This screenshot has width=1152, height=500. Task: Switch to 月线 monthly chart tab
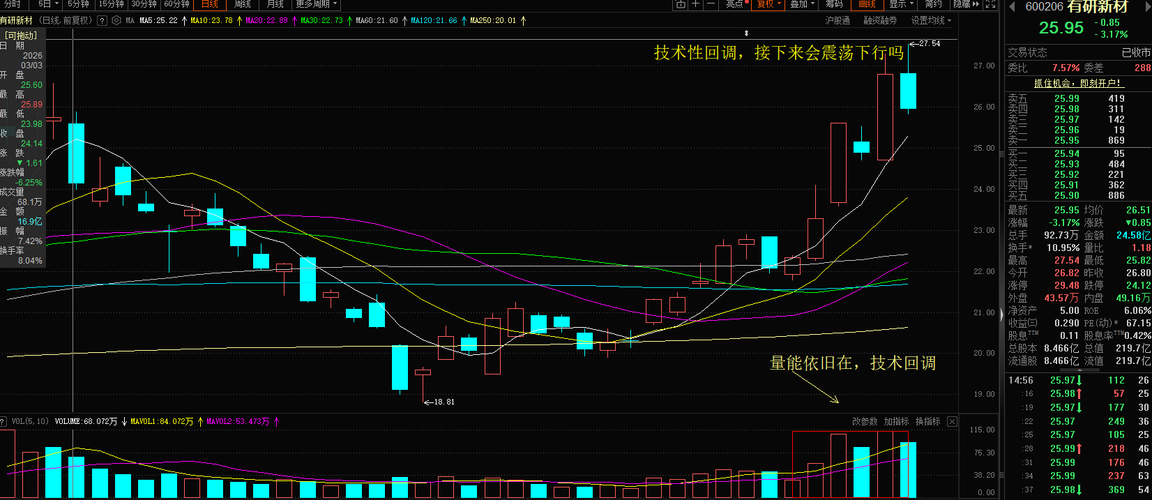(x=275, y=4)
